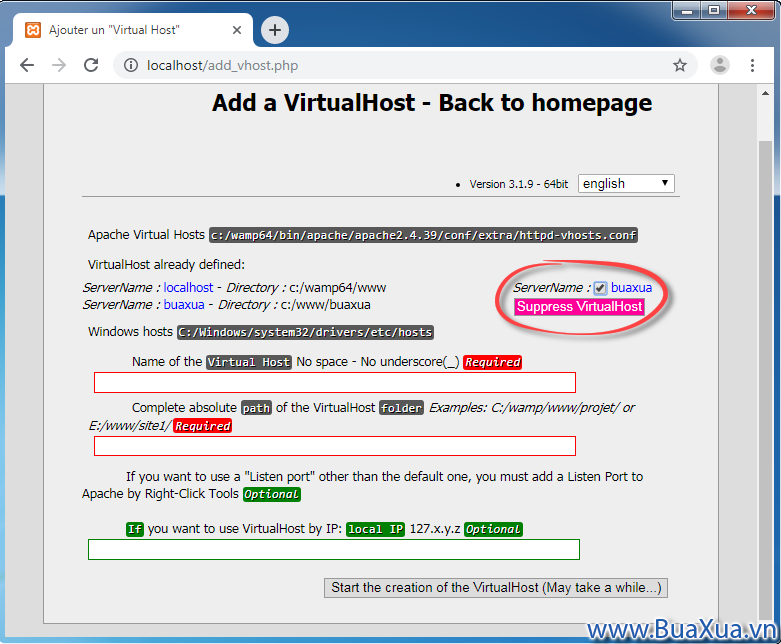
Task: Focus the absolute path folder input field
Action: (x=335, y=446)
